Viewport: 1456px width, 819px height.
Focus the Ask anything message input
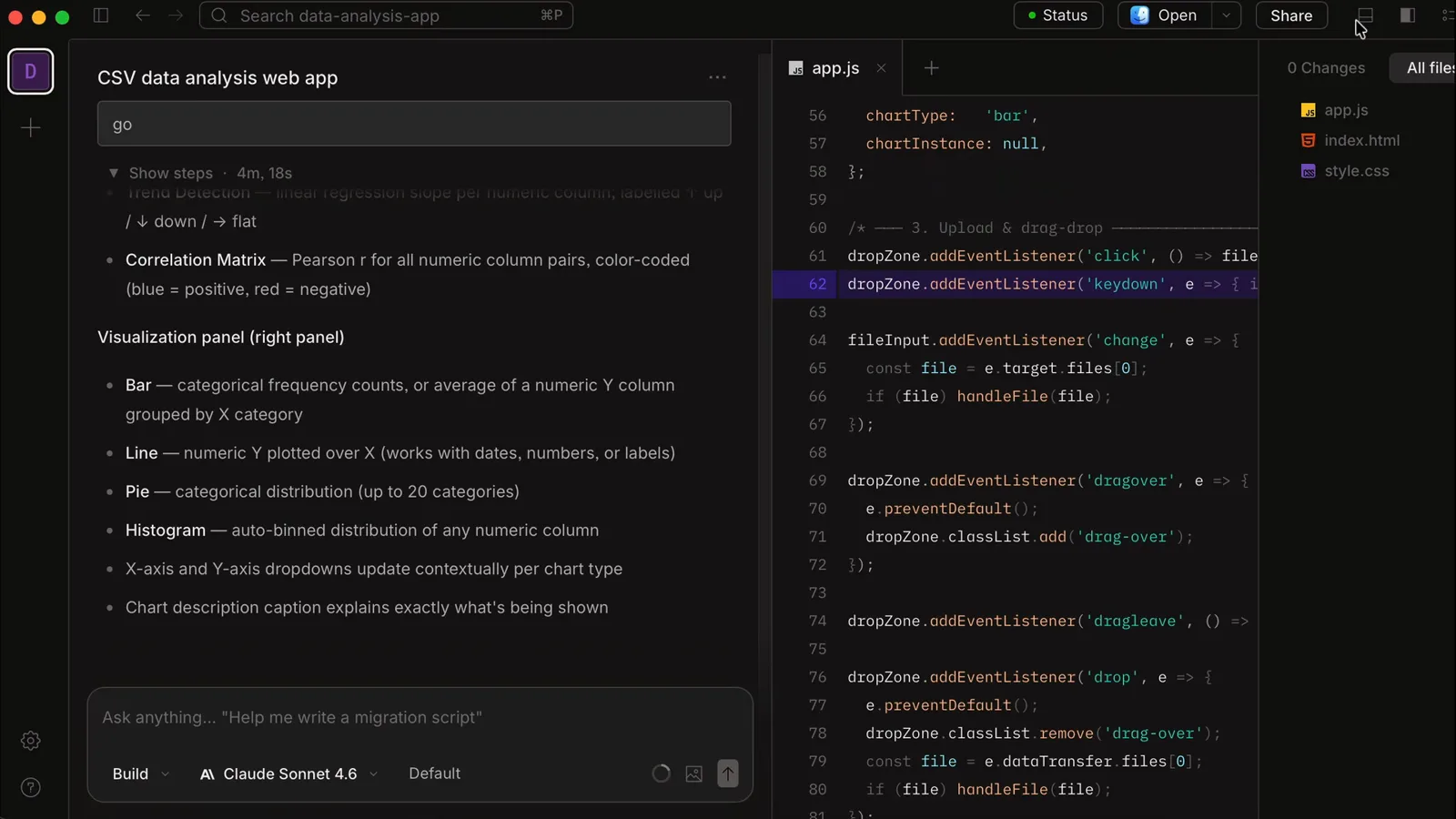420,717
